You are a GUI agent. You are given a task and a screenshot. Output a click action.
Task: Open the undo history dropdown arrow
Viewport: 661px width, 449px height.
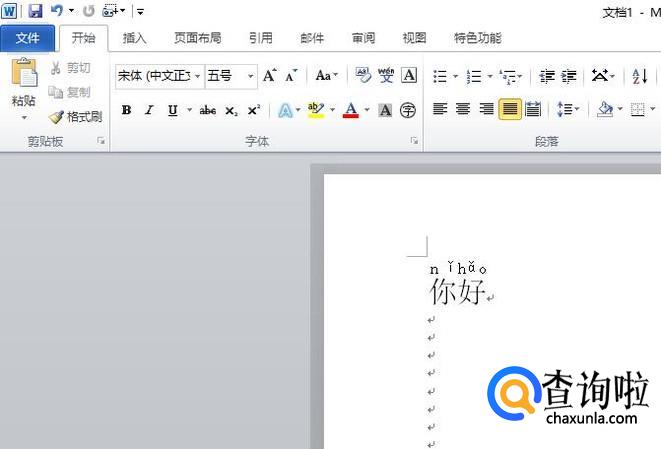coord(71,11)
